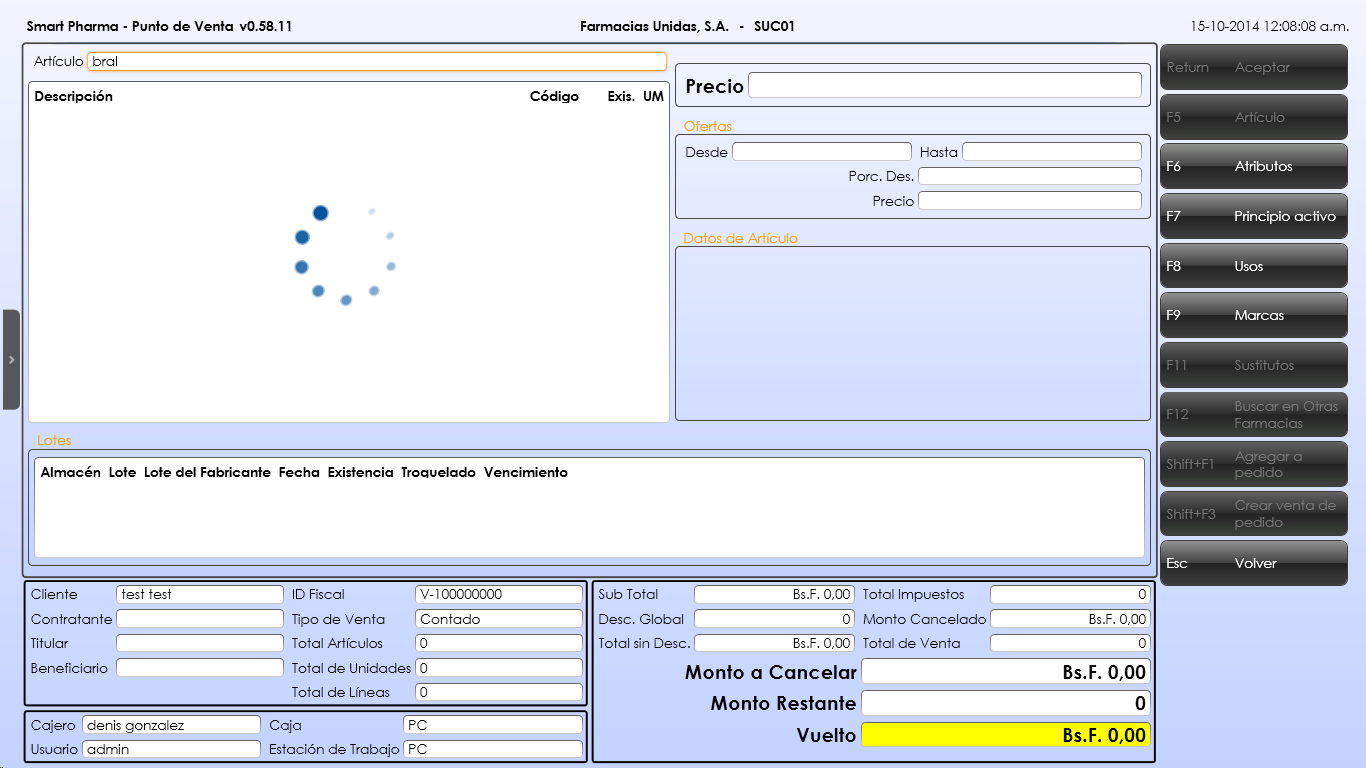The height and width of the screenshot is (768, 1366).
Task: Click the Datos de Artículo panel
Action: 913,333
